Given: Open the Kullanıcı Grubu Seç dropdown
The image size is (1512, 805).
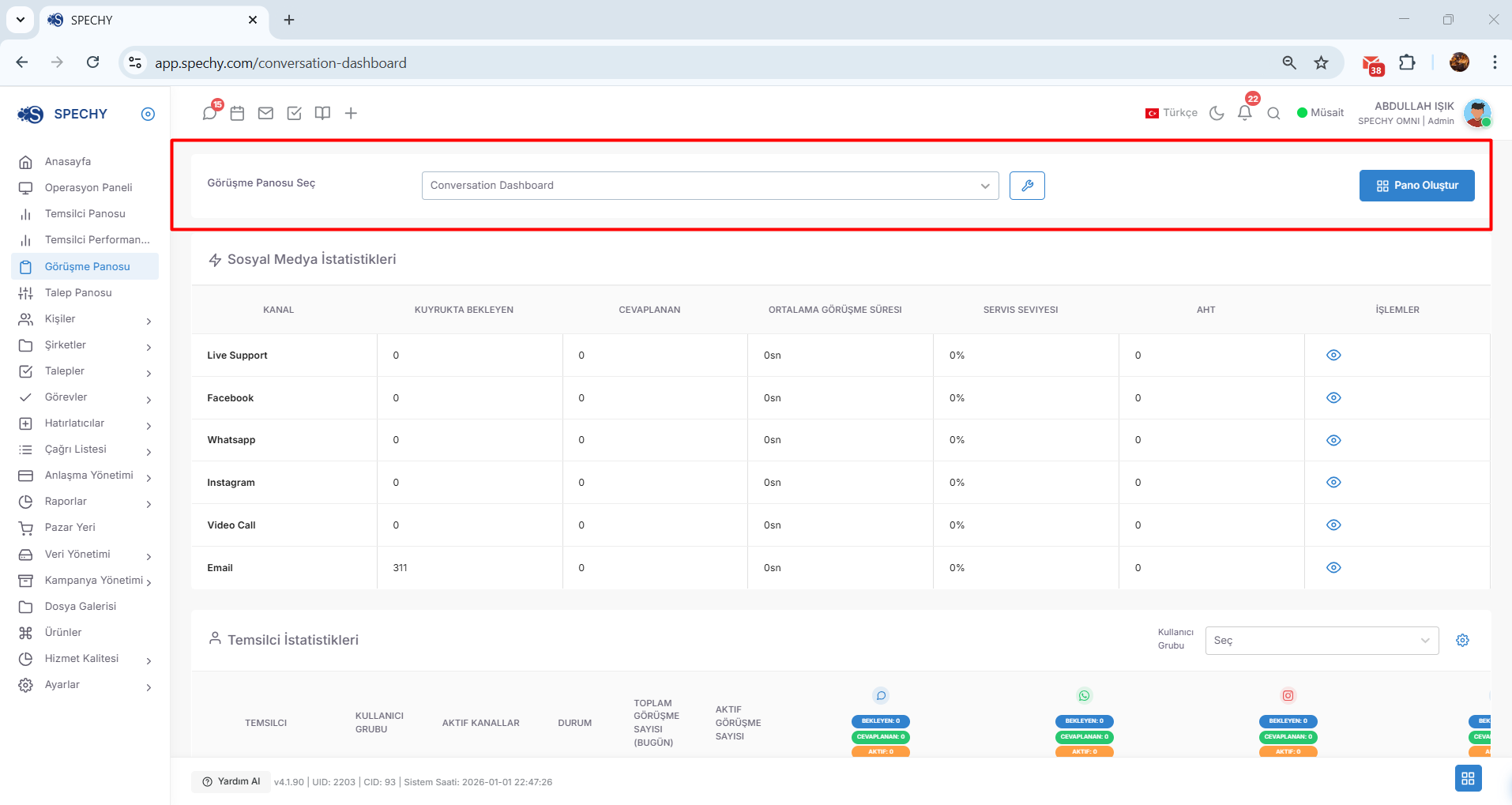Looking at the screenshot, I should pos(1322,641).
